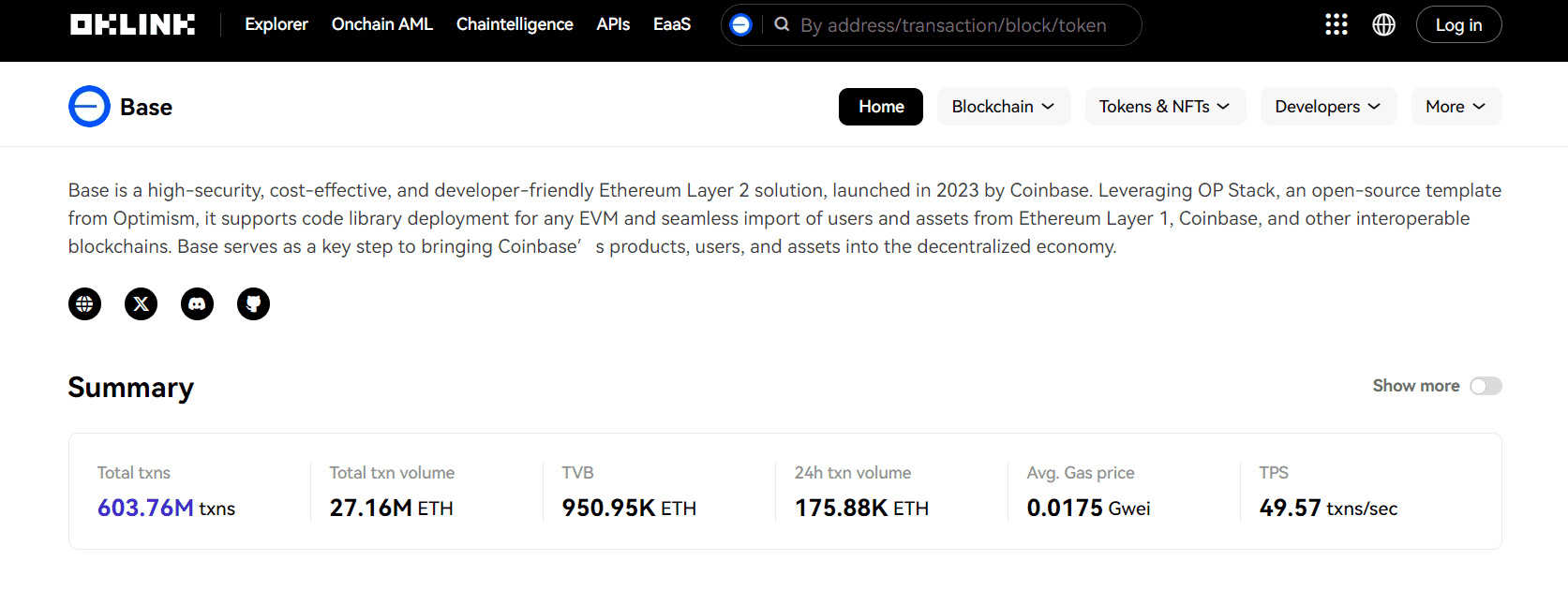
Task: Click the 0.0175 Gwei gas price value
Action: coord(1088,508)
